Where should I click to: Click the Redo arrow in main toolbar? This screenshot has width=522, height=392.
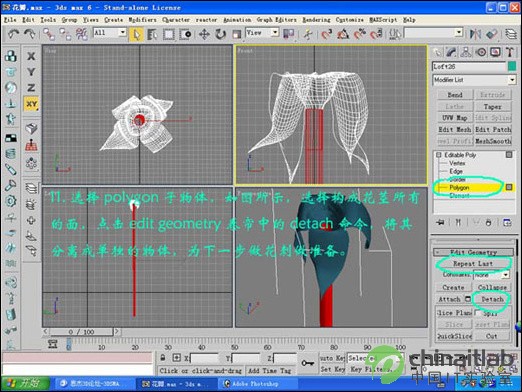[29, 34]
